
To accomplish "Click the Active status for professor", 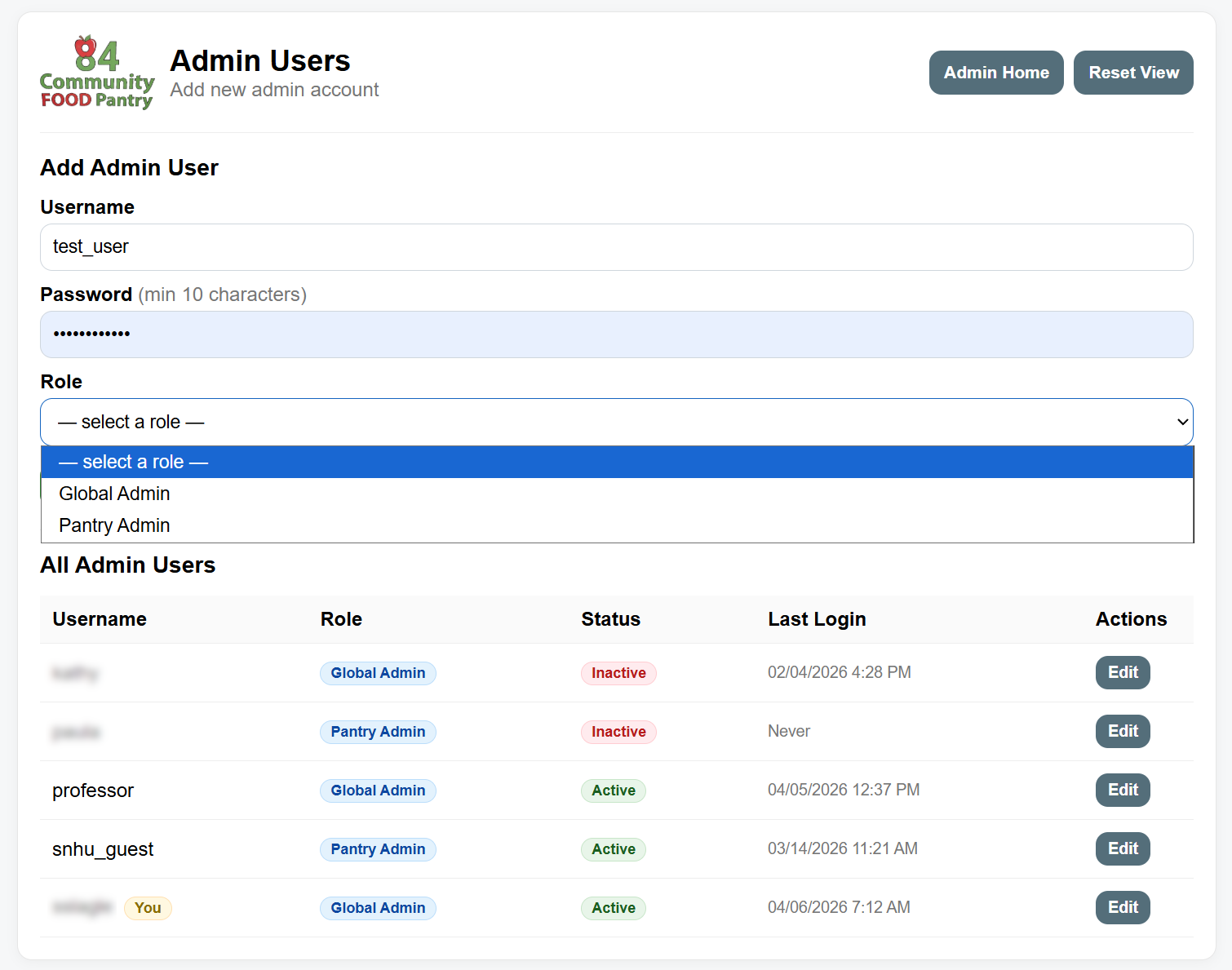I will [x=614, y=791].
